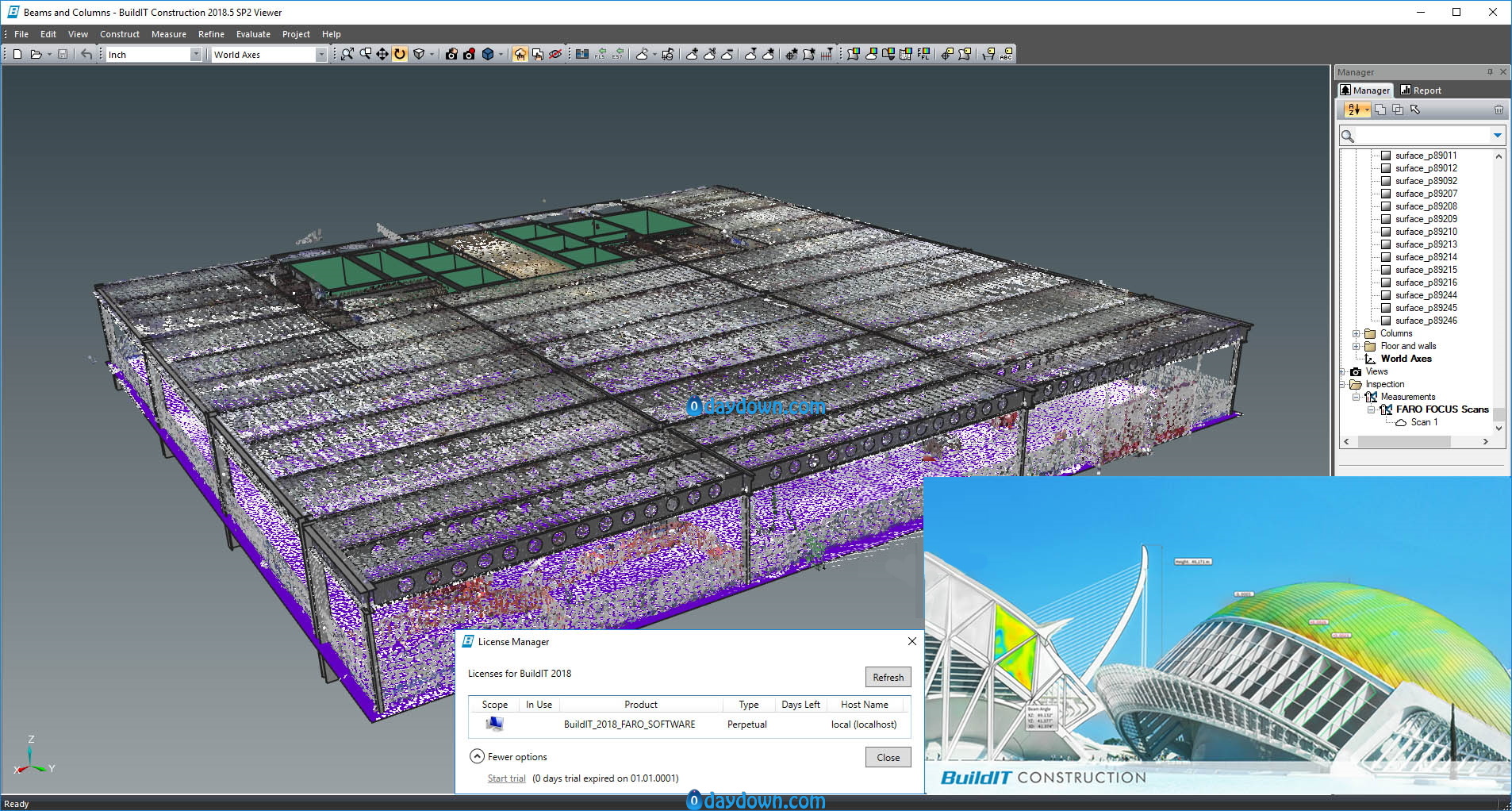Switch to the Report tab
1512x811 pixels.
(x=1421, y=90)
